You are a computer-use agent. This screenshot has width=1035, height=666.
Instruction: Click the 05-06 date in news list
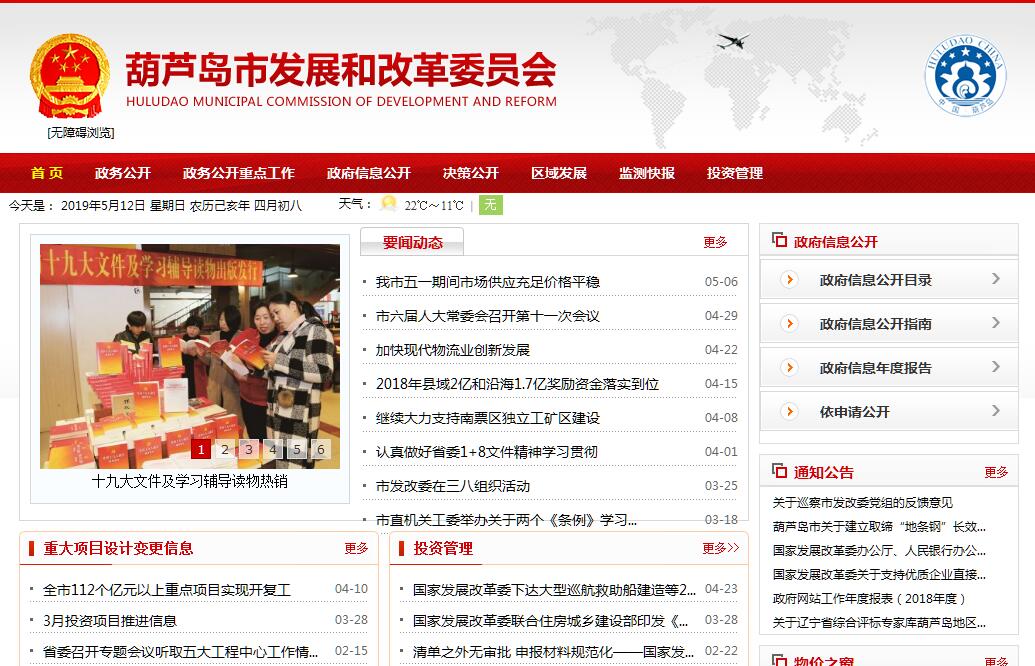[x=721, y=282]
